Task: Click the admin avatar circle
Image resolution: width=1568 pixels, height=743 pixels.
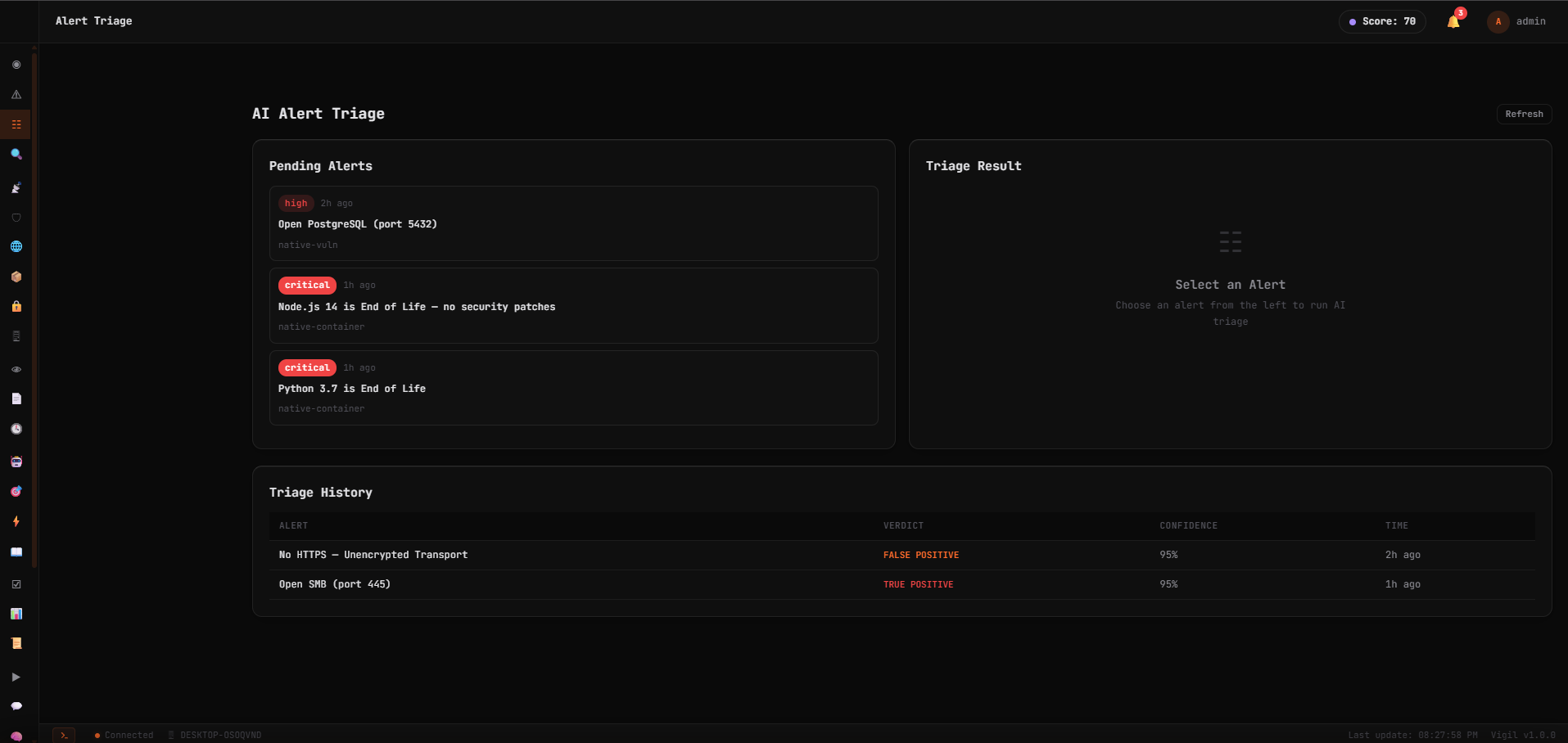Action: (x=1498, y=21)
